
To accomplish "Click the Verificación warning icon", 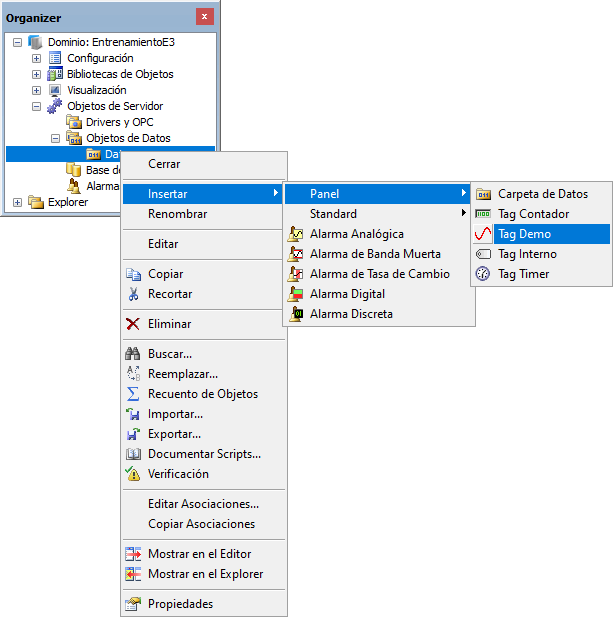I will point(133,474).
